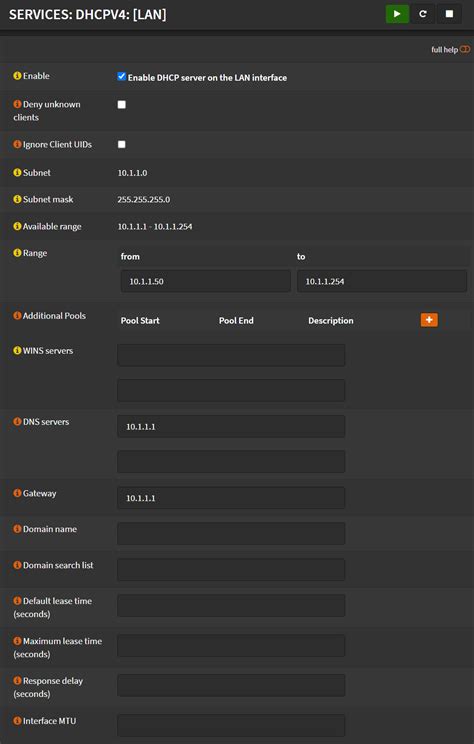Stop the DHCPv4 service
This screenshot has width=474, height=744.
point(449,14)
